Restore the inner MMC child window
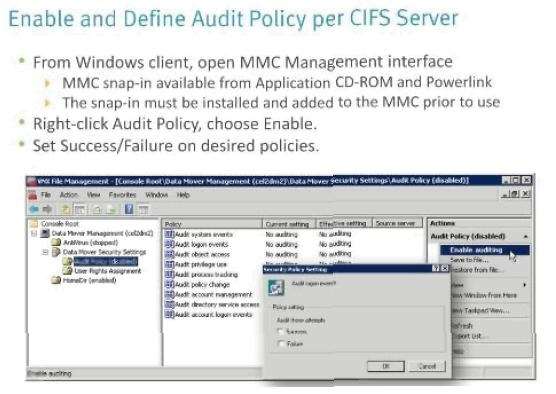556x394 pixels. pos(515,194)
